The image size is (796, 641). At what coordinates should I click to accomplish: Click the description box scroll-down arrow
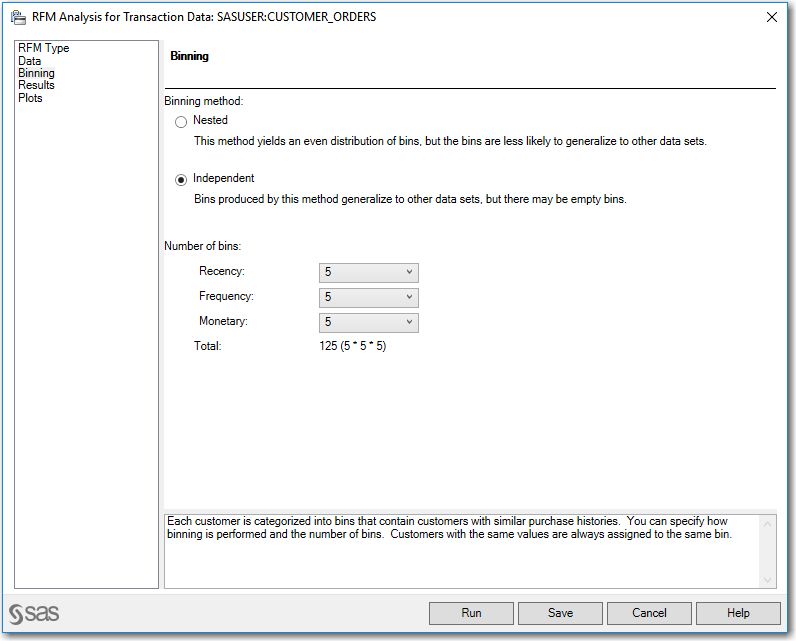click(768, 580)
